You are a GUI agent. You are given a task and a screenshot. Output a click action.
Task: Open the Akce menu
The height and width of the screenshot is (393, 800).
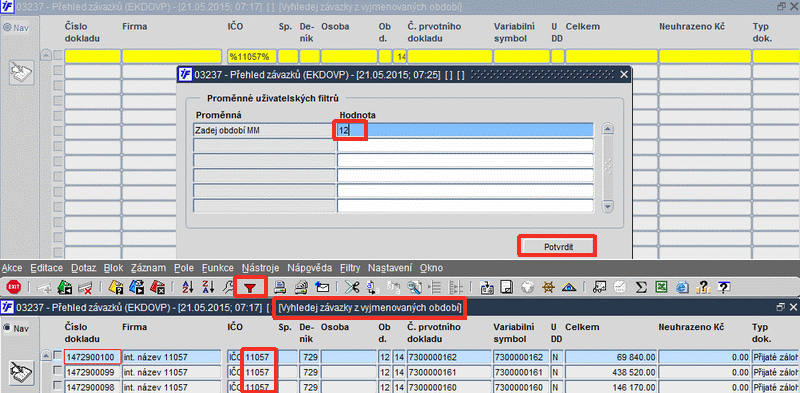(x=12, y=268)
